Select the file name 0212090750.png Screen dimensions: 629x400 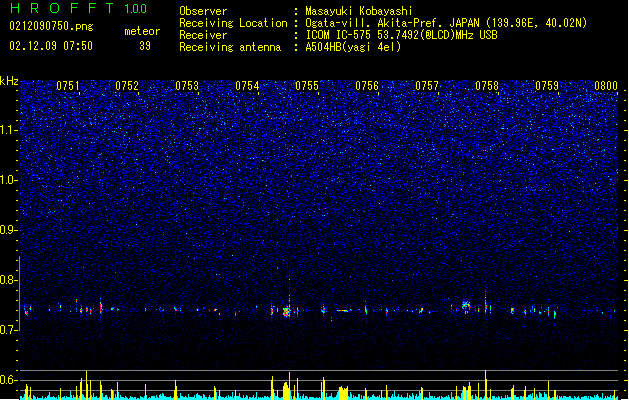[x=51, y=26]
